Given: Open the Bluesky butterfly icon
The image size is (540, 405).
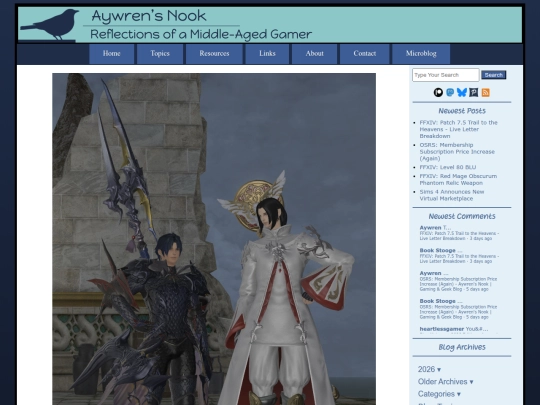Looking at the screenshot, I should coord(462,92).
